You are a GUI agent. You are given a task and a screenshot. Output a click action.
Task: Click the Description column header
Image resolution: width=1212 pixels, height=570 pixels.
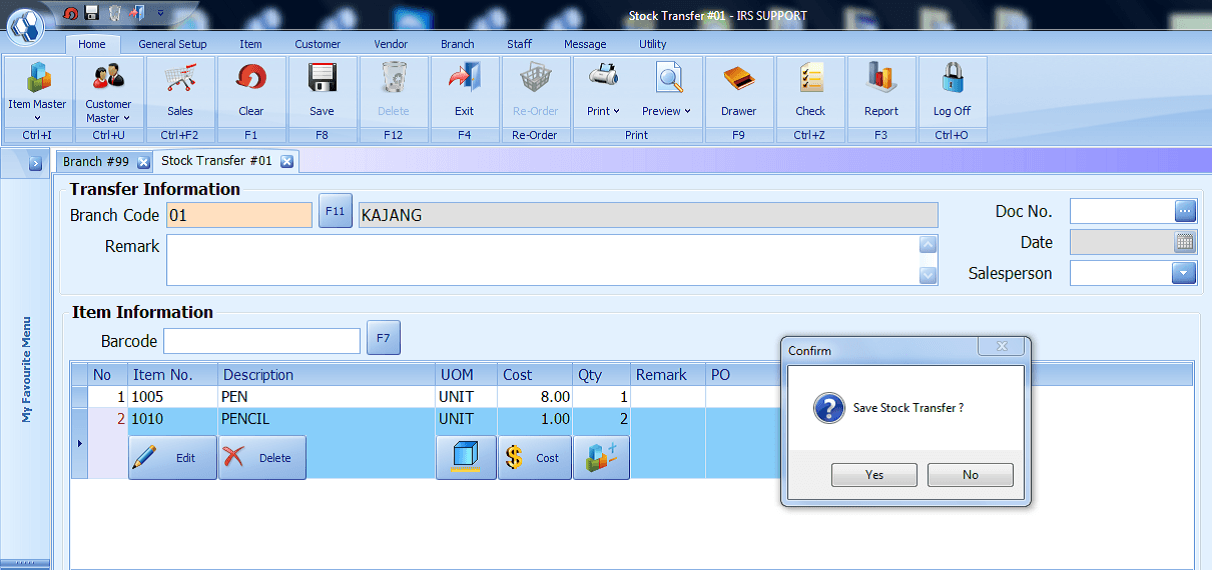coord(326,375)
